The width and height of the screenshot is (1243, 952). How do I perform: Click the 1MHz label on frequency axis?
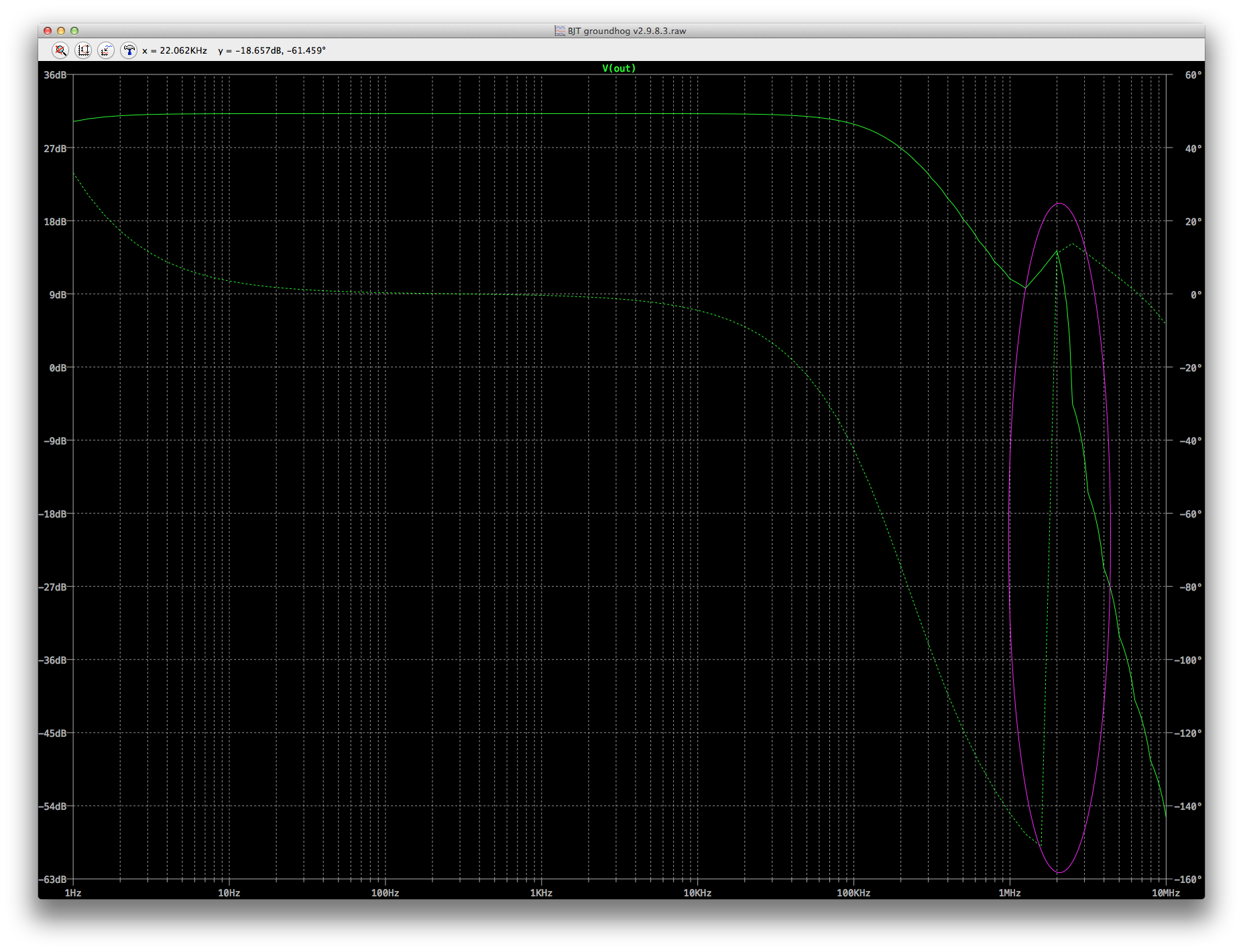point(1010,893)
